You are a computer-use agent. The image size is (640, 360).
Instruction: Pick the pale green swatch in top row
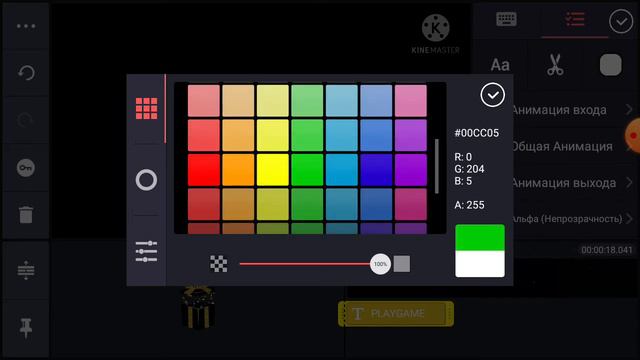(x=307, y=101)
